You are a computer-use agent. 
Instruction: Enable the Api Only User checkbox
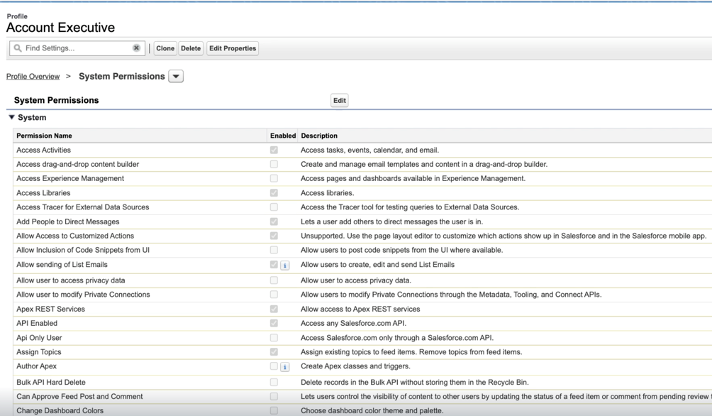tap(274, 338)
